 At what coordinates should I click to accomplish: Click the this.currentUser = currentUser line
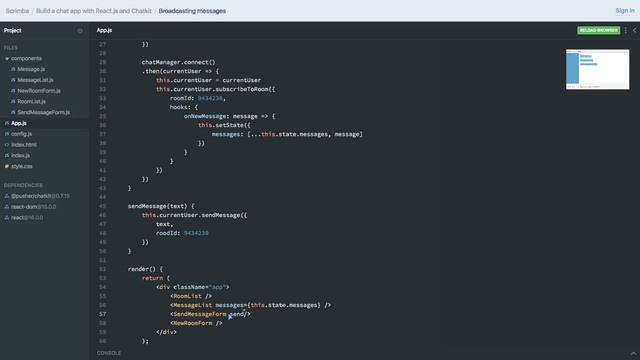209,80
